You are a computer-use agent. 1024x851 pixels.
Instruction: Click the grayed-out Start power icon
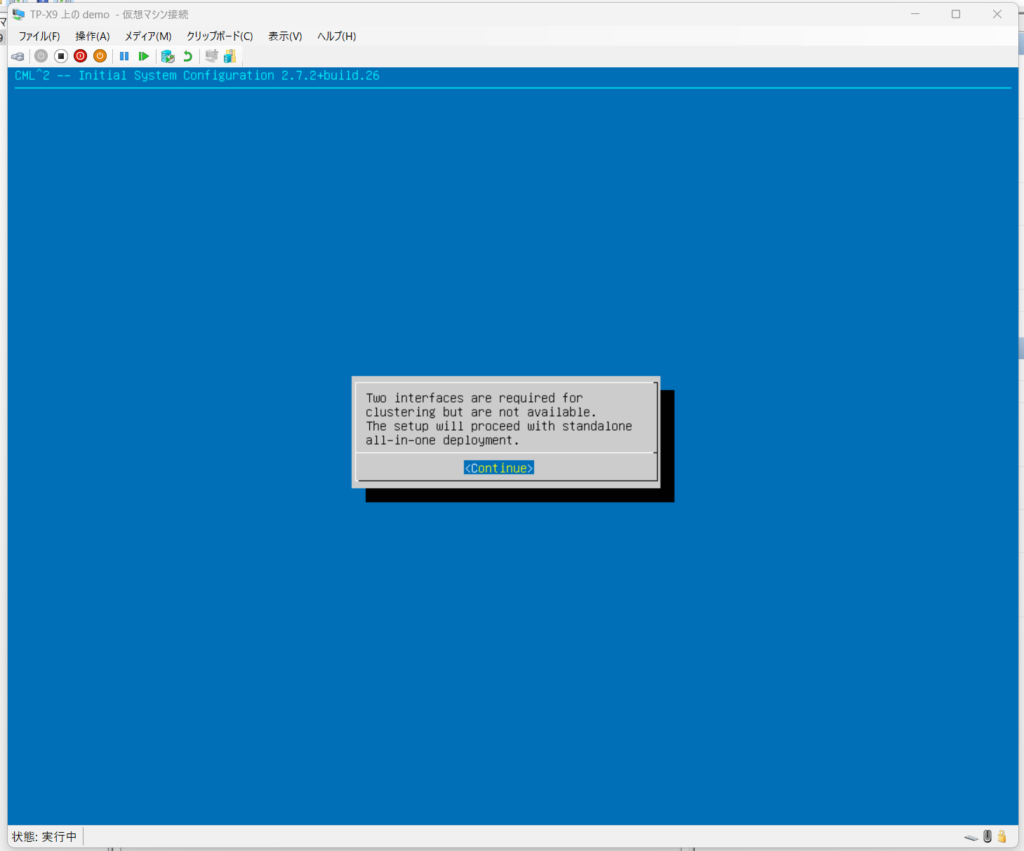pos(41,56)
